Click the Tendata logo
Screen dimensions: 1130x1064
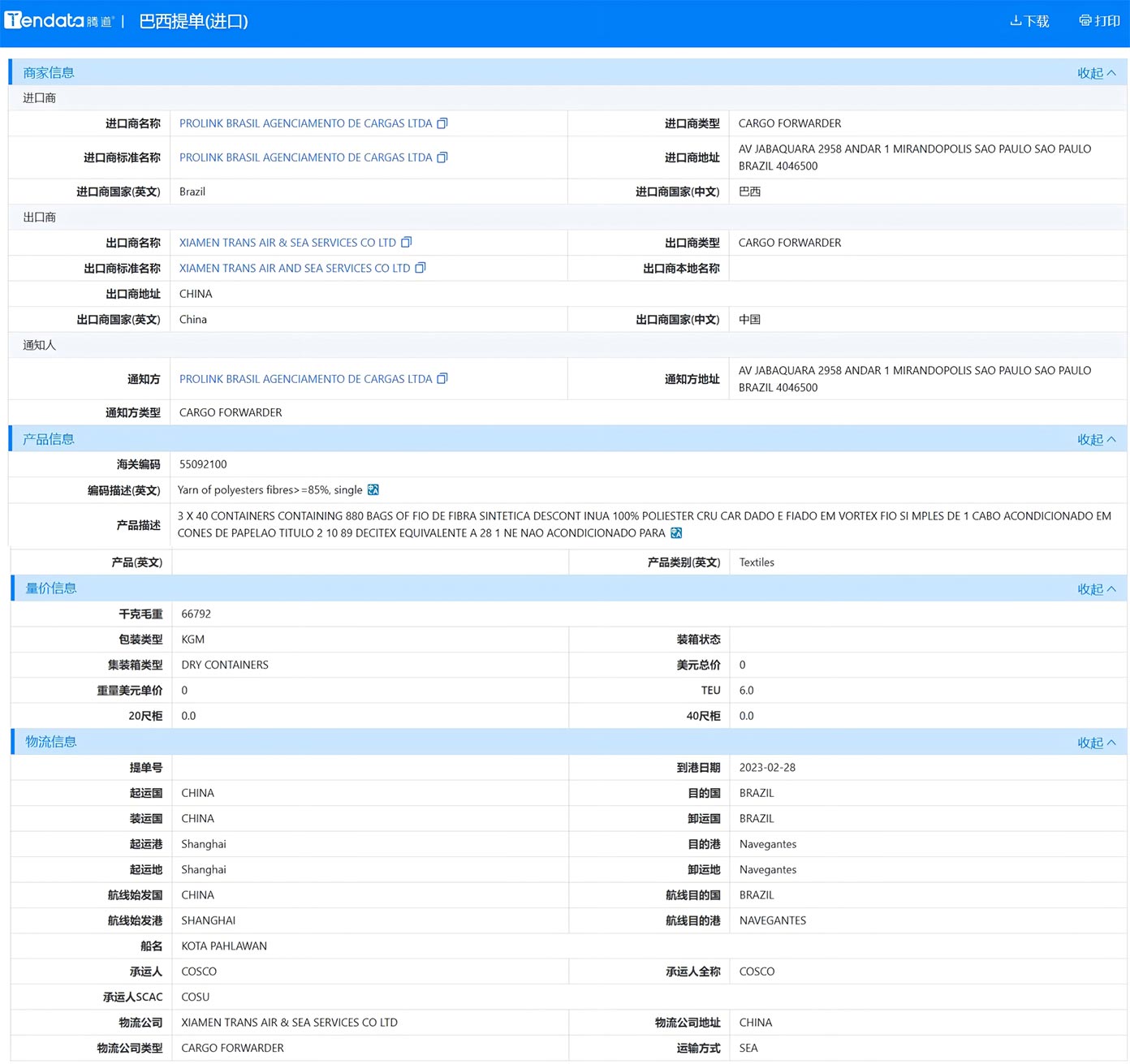coord(59,20)
